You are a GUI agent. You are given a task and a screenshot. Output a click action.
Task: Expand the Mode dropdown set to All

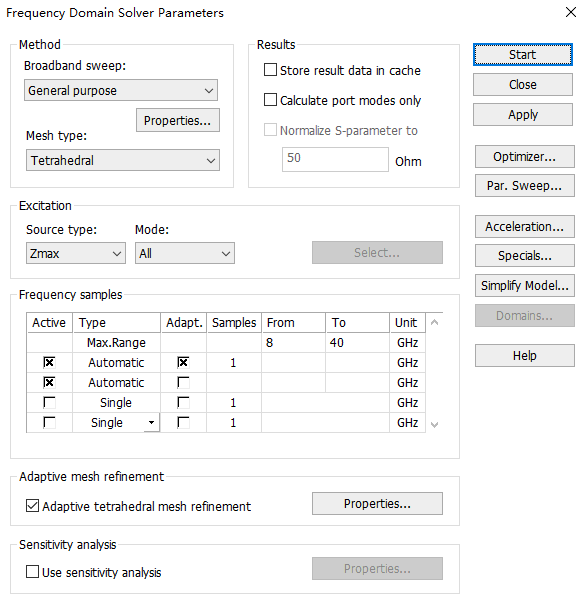(x=185, y=253)
